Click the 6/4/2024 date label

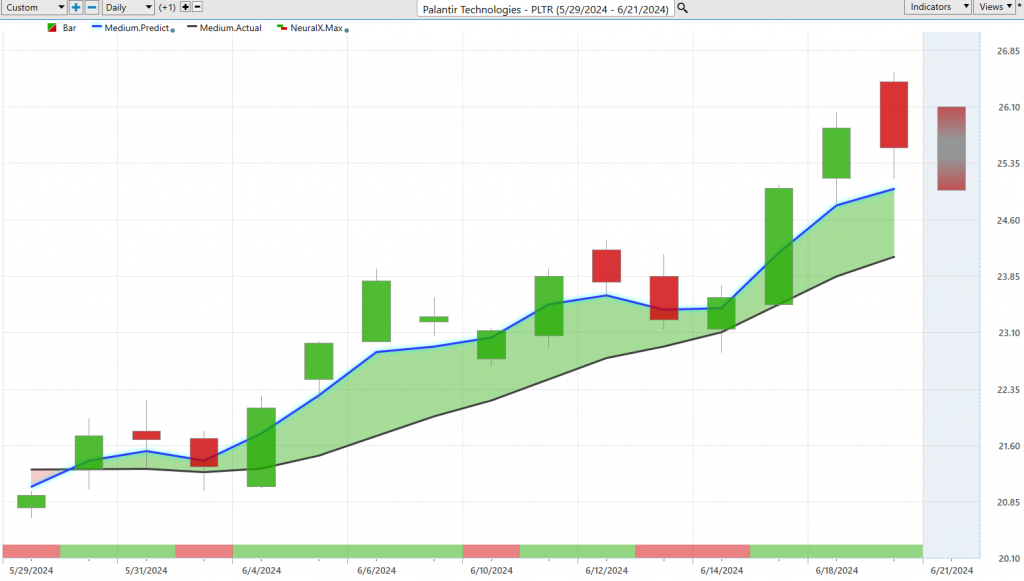261,571
